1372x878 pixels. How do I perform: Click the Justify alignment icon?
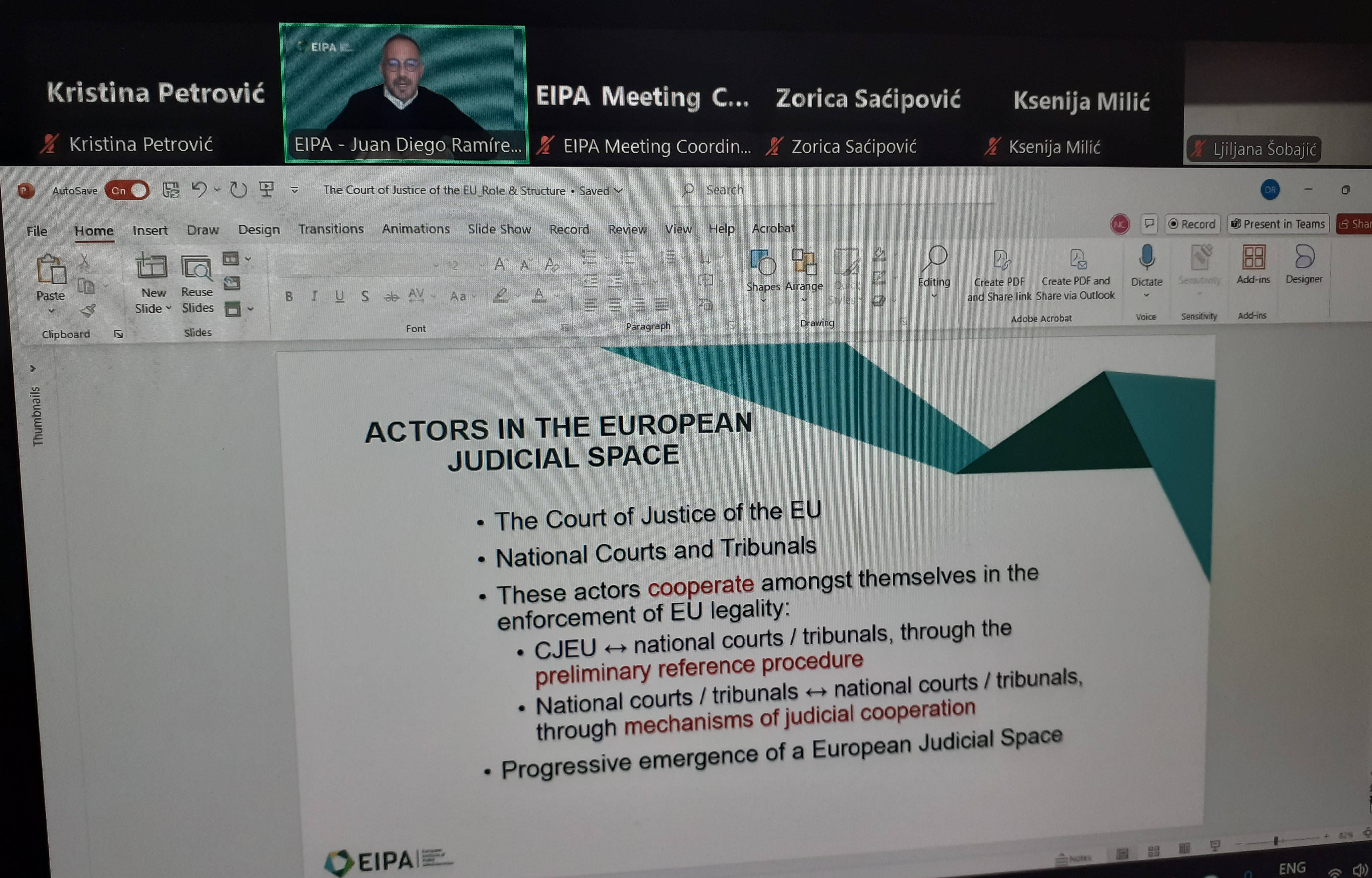pyautogui.click(x=661, y=304)
